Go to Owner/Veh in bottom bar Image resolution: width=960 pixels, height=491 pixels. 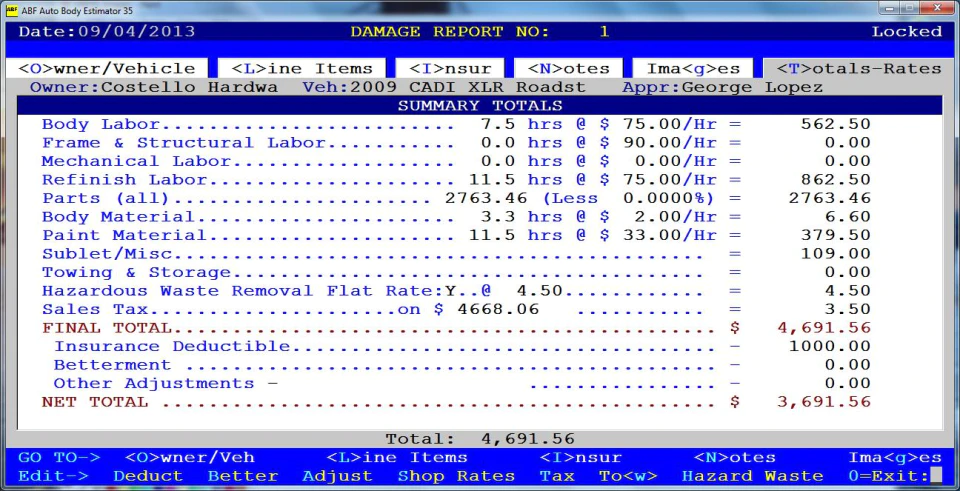(x=189, y=458)
